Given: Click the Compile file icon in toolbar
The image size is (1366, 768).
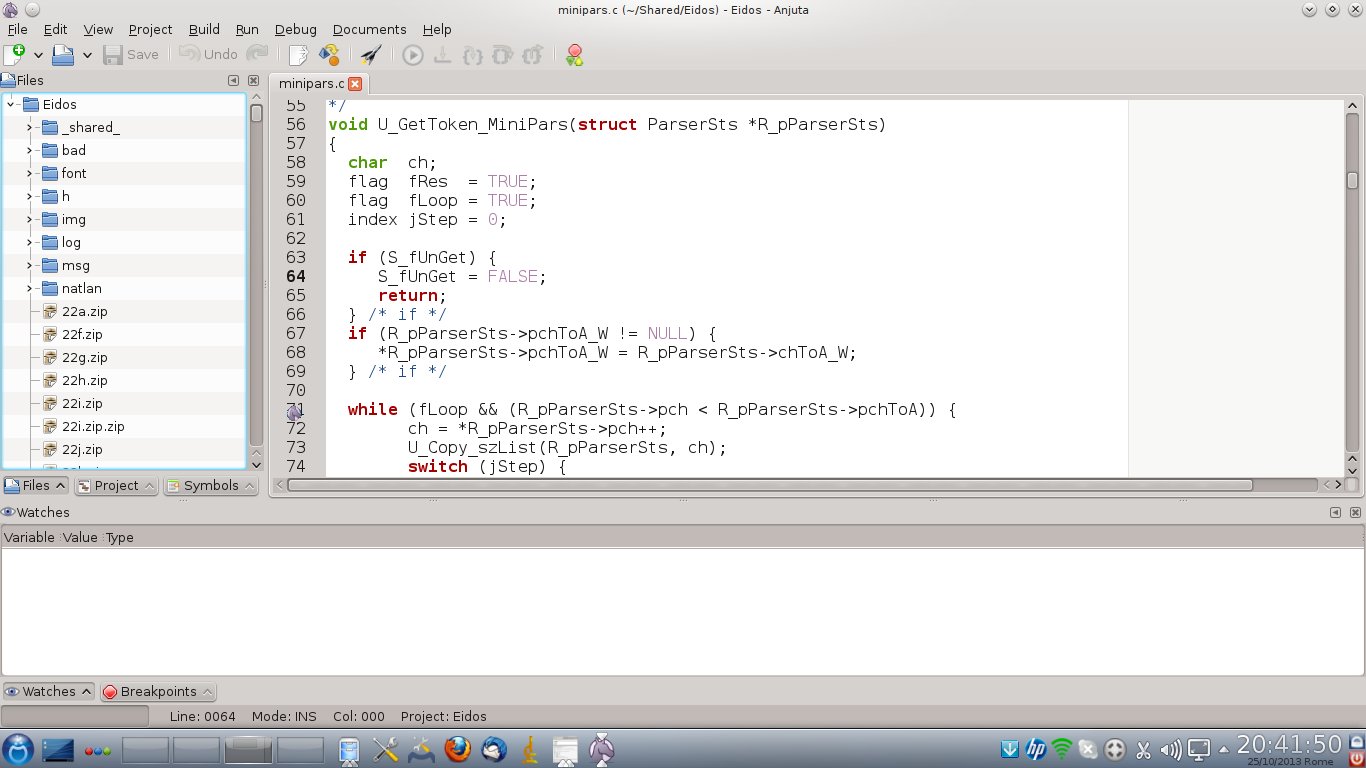Looking at the screenshot, I should (298, 54).
